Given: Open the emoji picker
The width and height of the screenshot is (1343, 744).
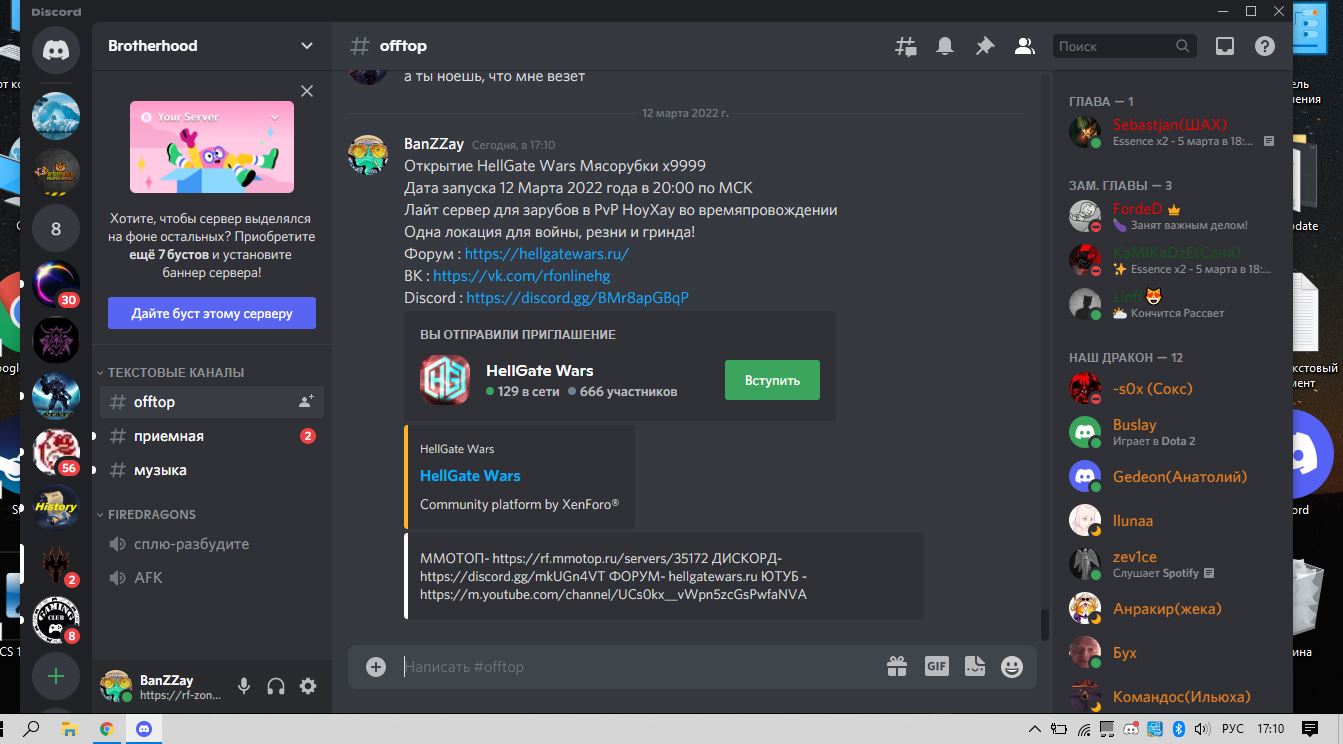Looking at the screenshot, I should [1012, 666].
